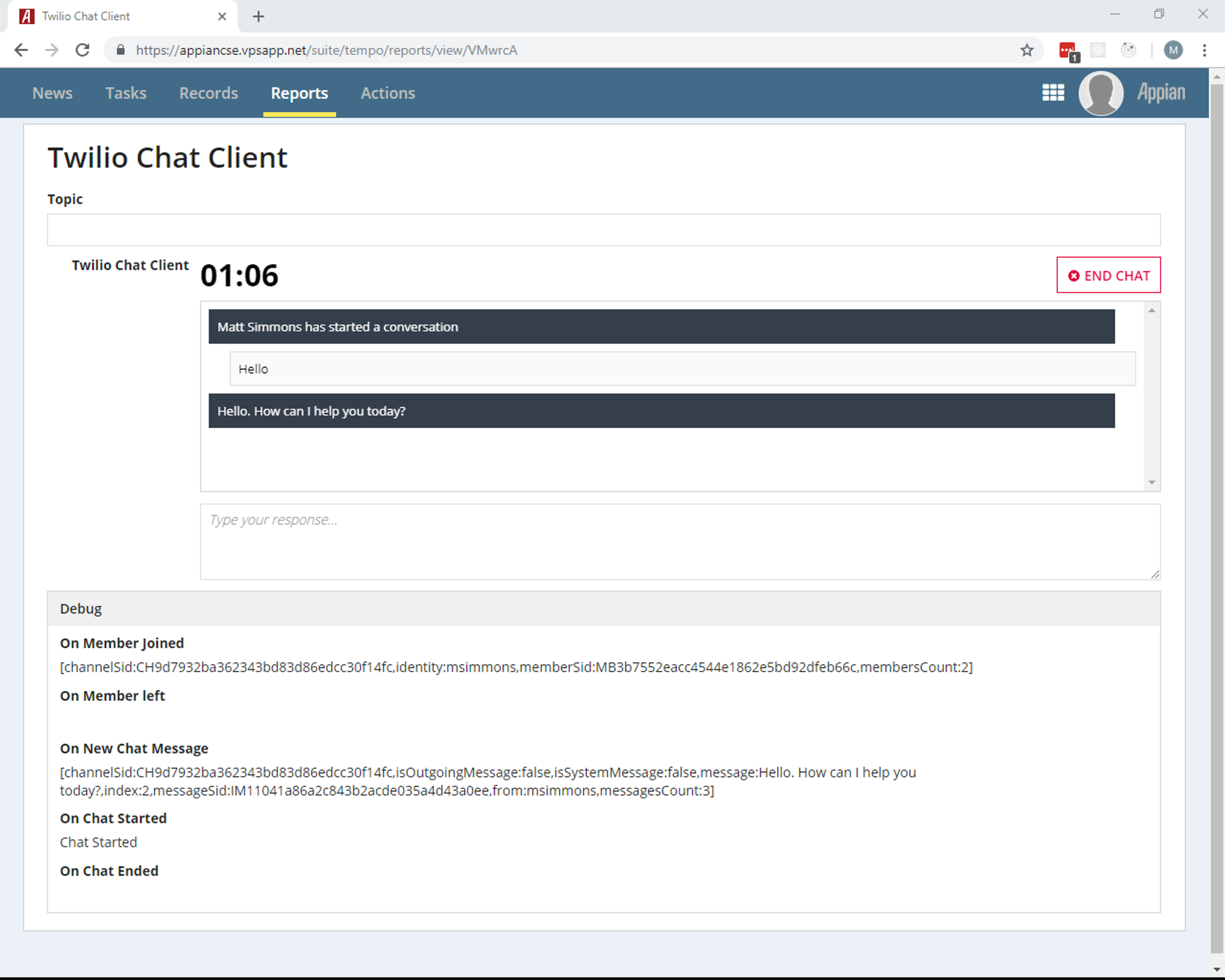Click the chat log scroll up arrow
Screen dimensions: 1225x980
[1152, 310]
